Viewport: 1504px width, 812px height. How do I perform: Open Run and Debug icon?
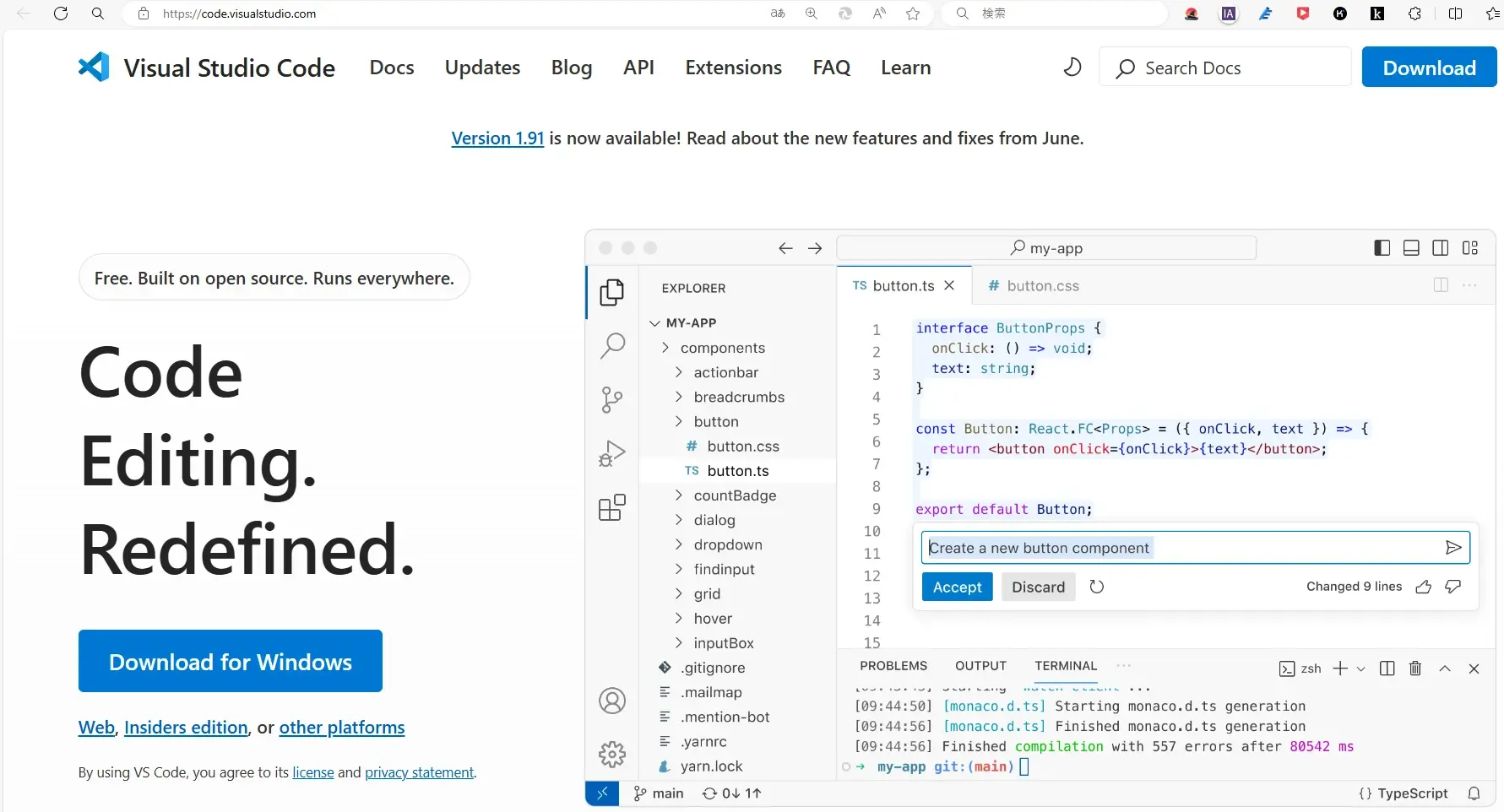click(612, 453)
